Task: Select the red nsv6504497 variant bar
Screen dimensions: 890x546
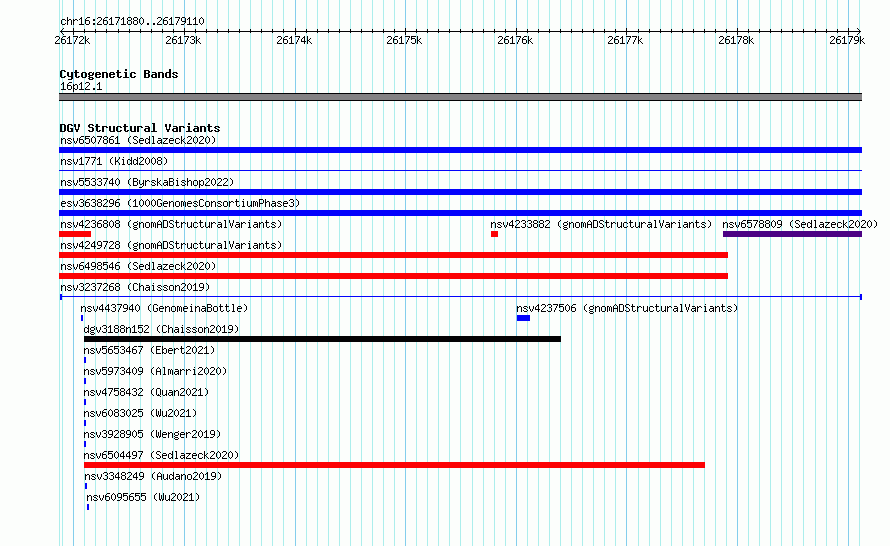Action: [394, 465]
